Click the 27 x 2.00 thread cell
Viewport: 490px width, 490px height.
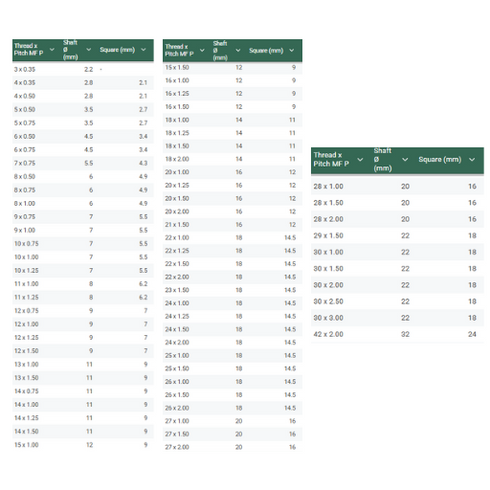click(x=177, y=447)
